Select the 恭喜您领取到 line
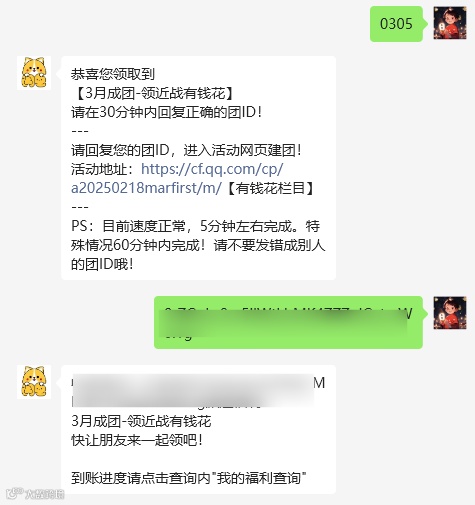 point(113,74)
